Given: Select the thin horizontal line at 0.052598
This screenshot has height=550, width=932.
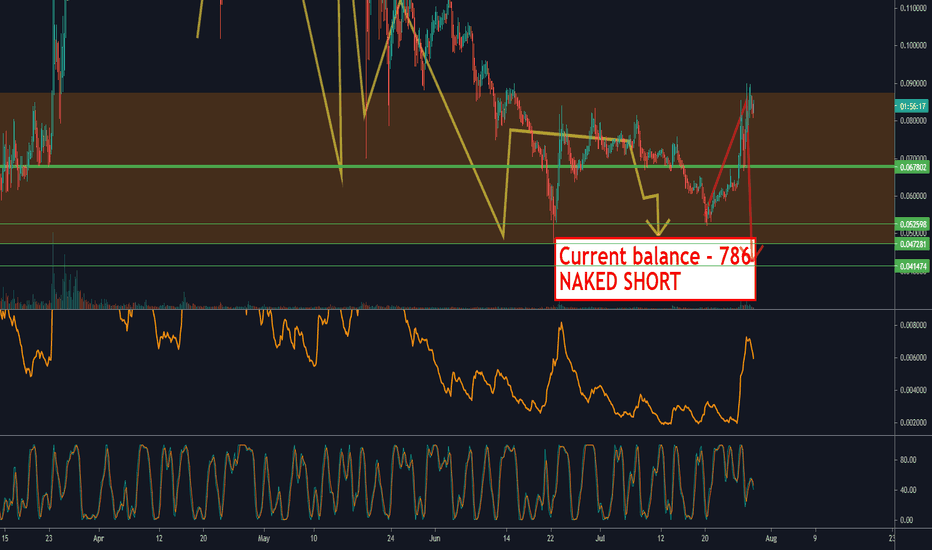Looking at the screenshot, I should click(447, 224).
